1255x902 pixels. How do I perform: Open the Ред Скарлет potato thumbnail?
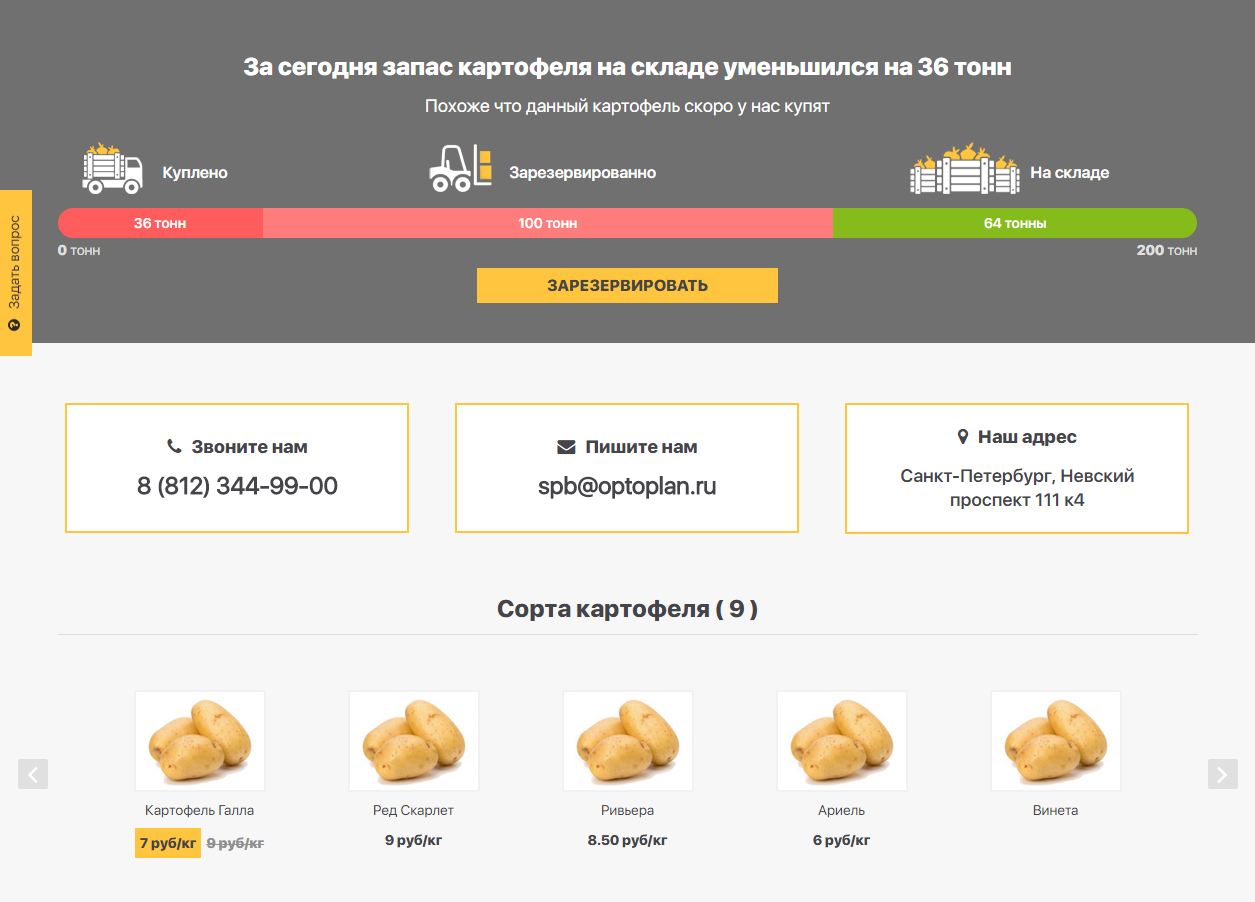pyautogui.click(x=414, y=741)
